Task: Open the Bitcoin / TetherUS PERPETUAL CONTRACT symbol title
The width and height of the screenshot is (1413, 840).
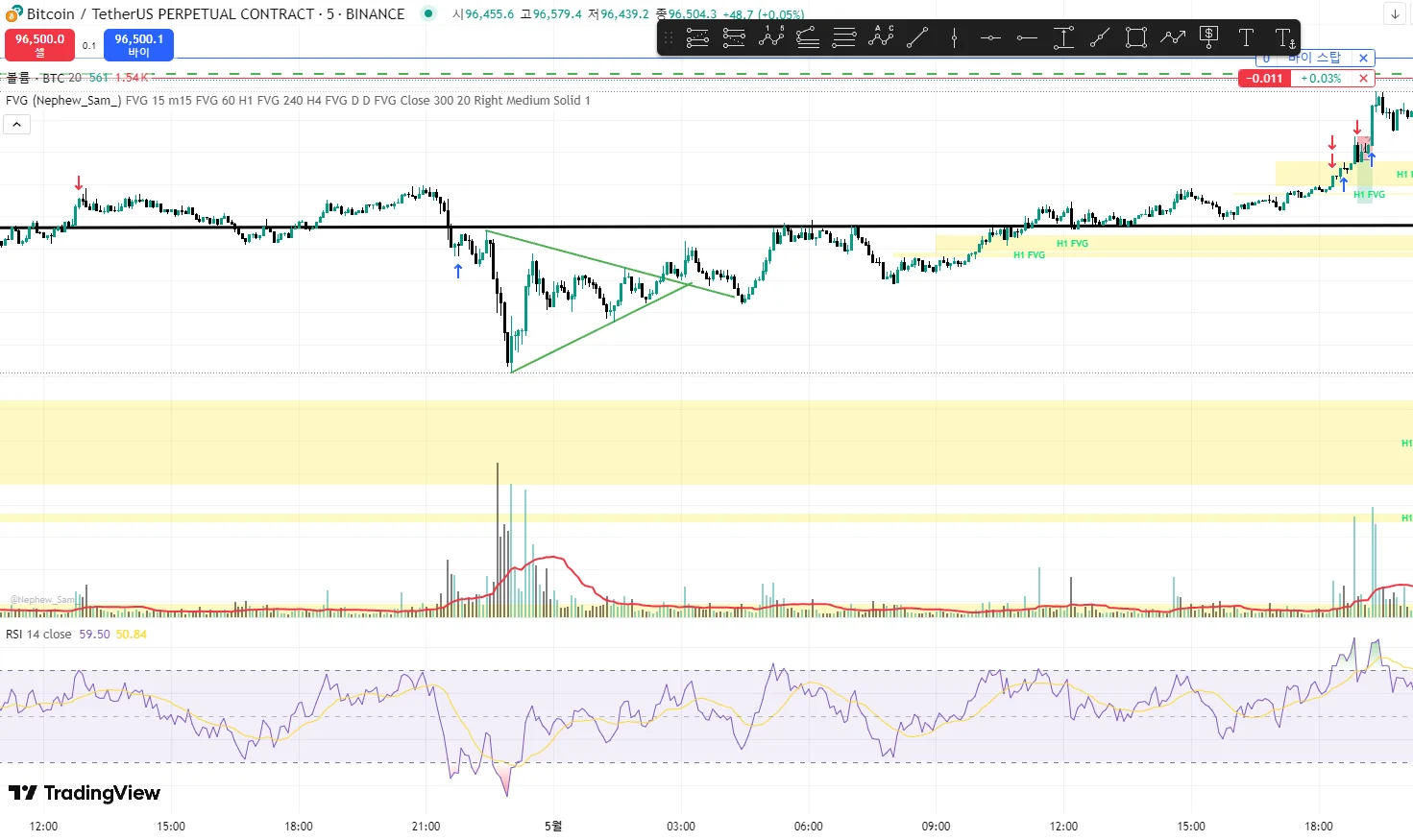Action: [215, 13]
